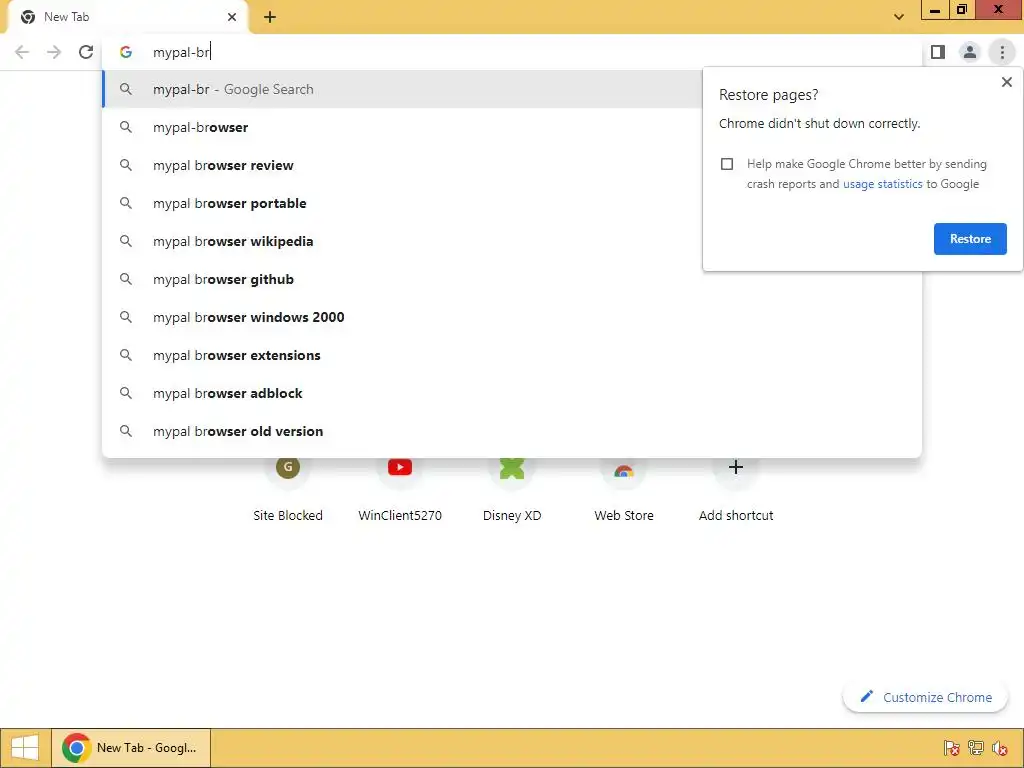Click the Action Center flag tray icon

pyautogui.click(x=952, y=748)
